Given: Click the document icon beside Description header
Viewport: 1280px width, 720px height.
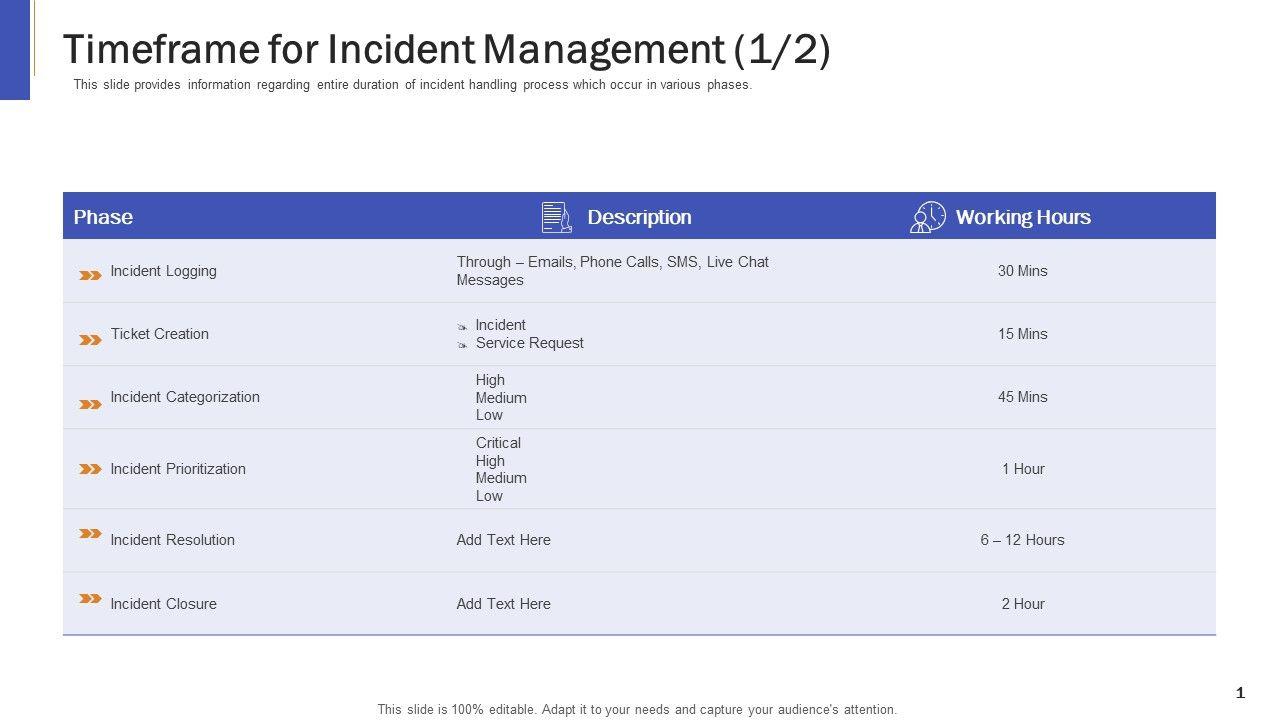Looking at the screenshot, I should click(x=556, y=217).
